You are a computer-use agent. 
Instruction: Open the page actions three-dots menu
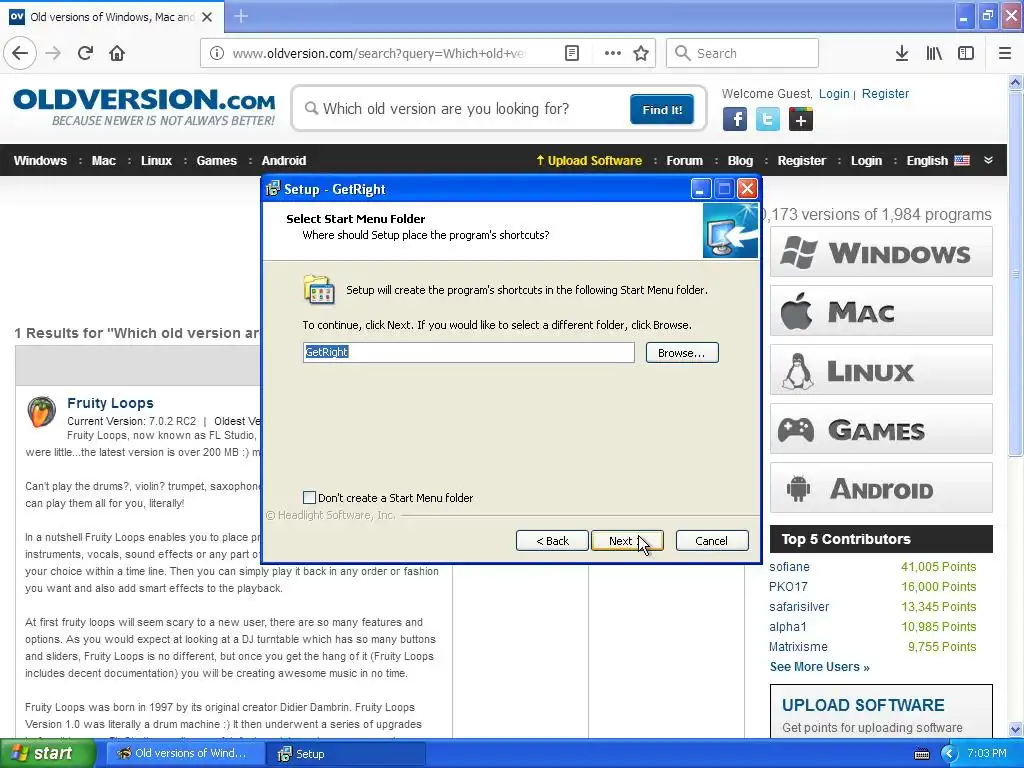(x=613, y=53)
